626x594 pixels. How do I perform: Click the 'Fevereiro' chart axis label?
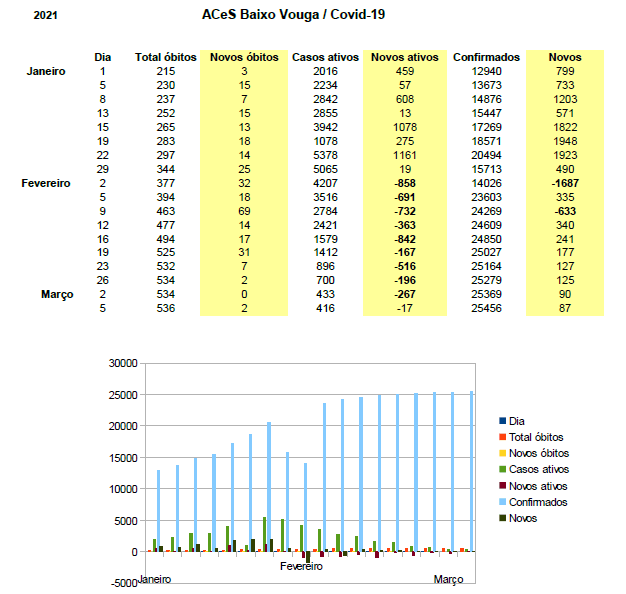coord(301,566)
